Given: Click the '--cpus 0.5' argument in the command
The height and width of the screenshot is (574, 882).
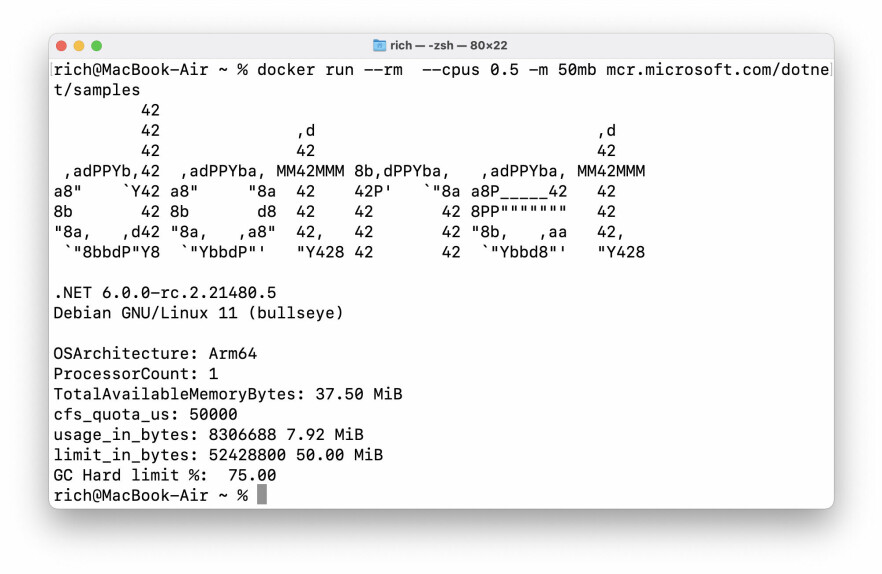Looking at the screenshot, I should [470, 70].
